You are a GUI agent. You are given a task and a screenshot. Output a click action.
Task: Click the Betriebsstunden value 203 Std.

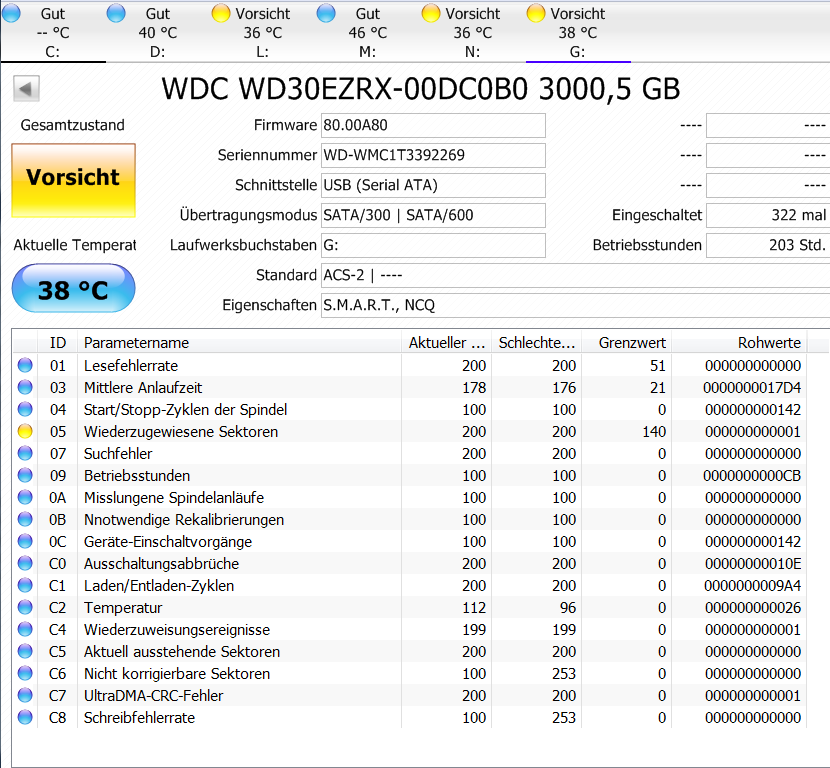coord(768,246)
